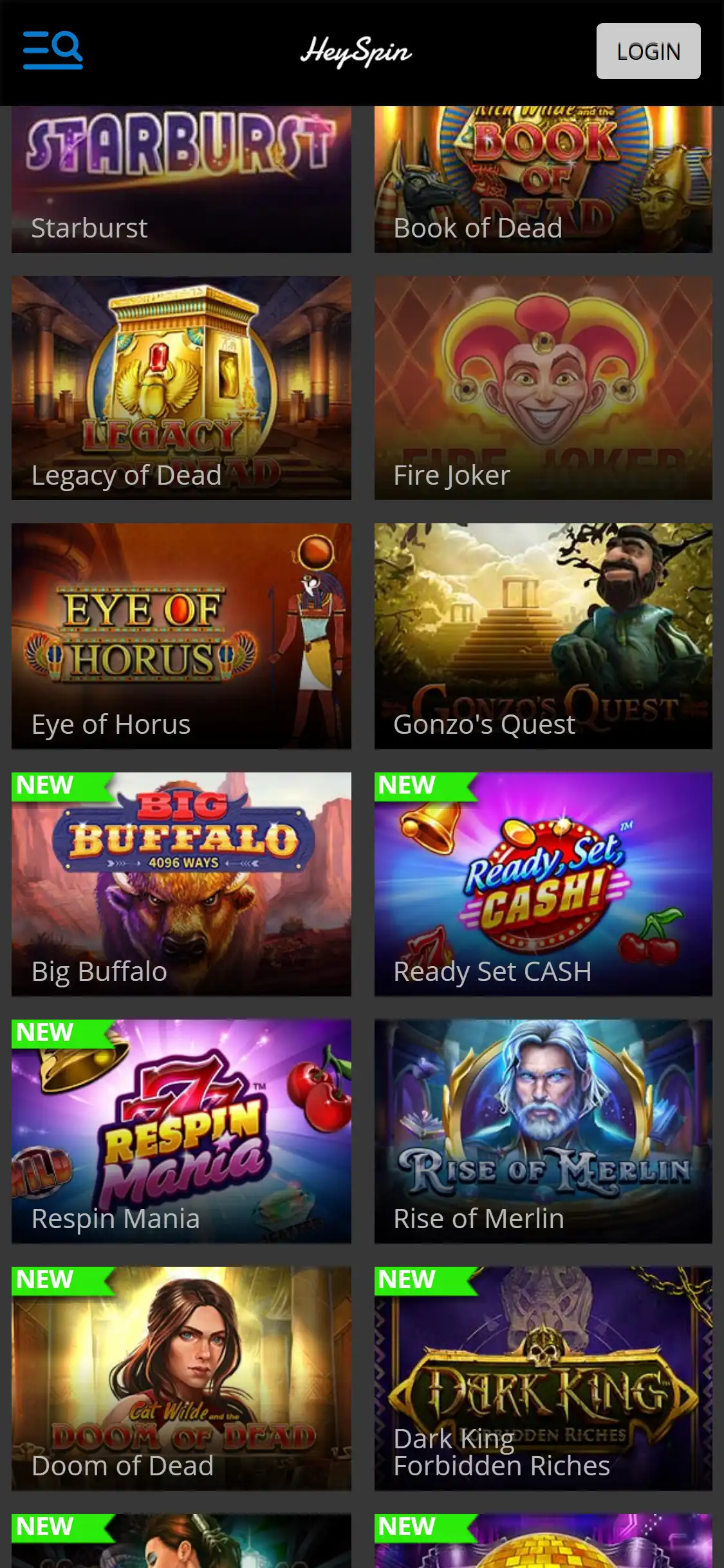Open Eye of Horus slot
The image size is (724, 1568).
coord(181,636)
